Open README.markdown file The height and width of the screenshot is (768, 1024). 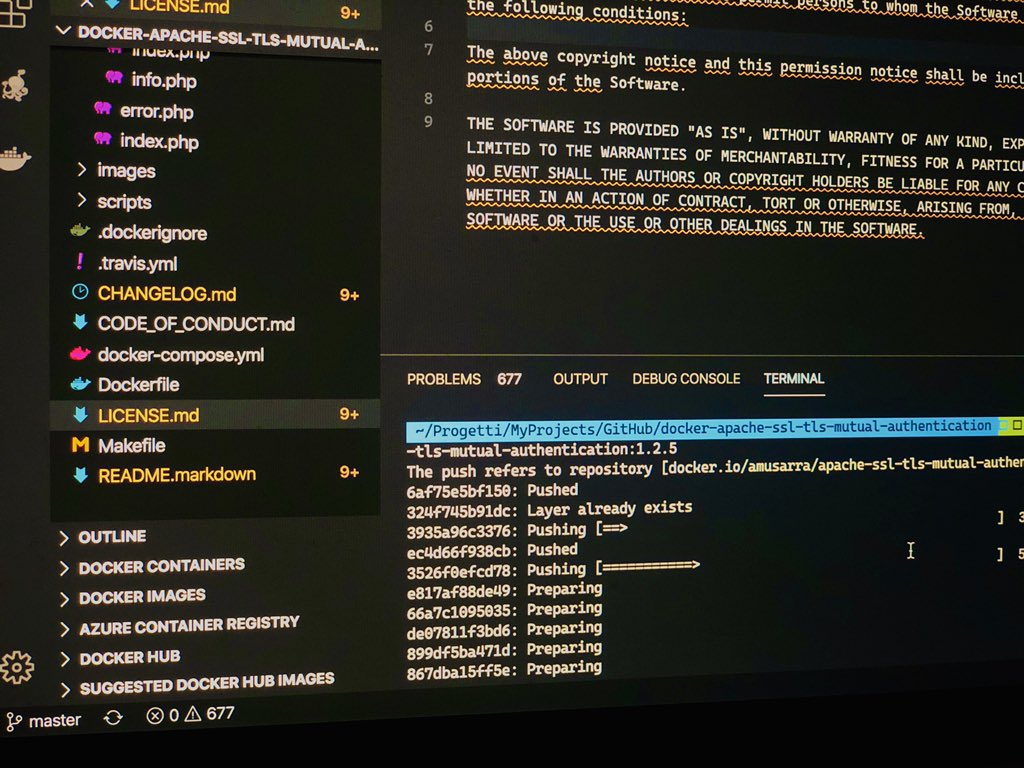pos(177,475)
